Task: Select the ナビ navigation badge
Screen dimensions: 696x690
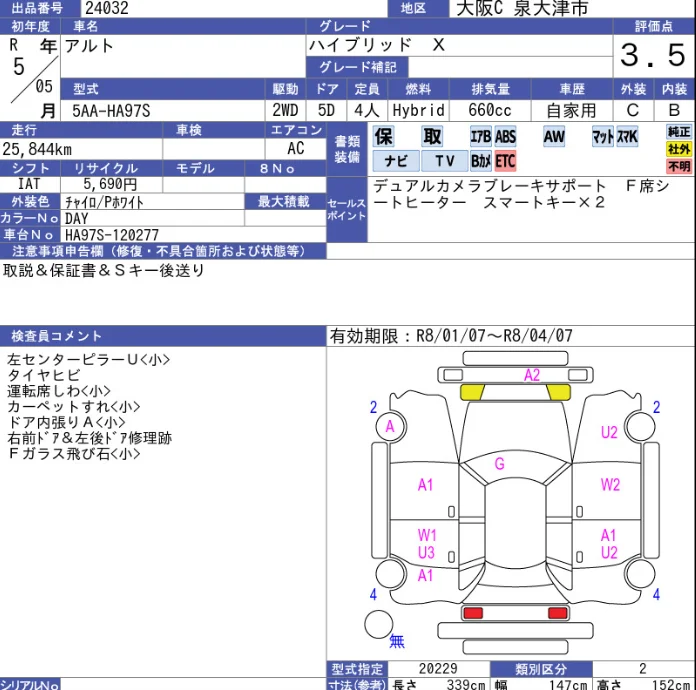Action: coord(396,161)
